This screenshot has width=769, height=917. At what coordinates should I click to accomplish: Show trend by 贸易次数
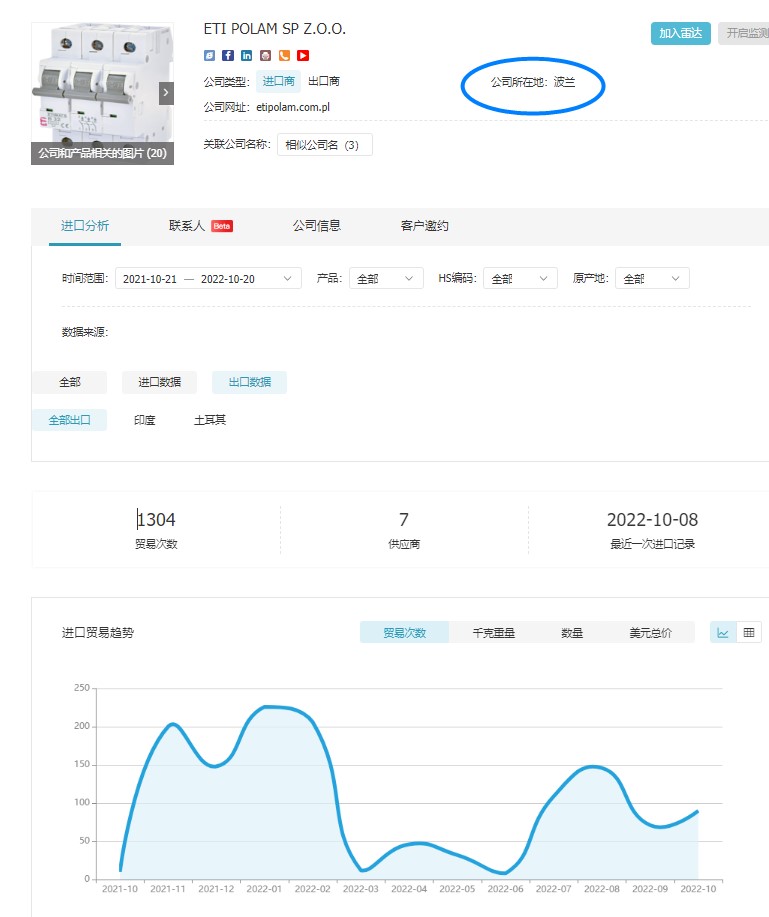click(404, 632)
